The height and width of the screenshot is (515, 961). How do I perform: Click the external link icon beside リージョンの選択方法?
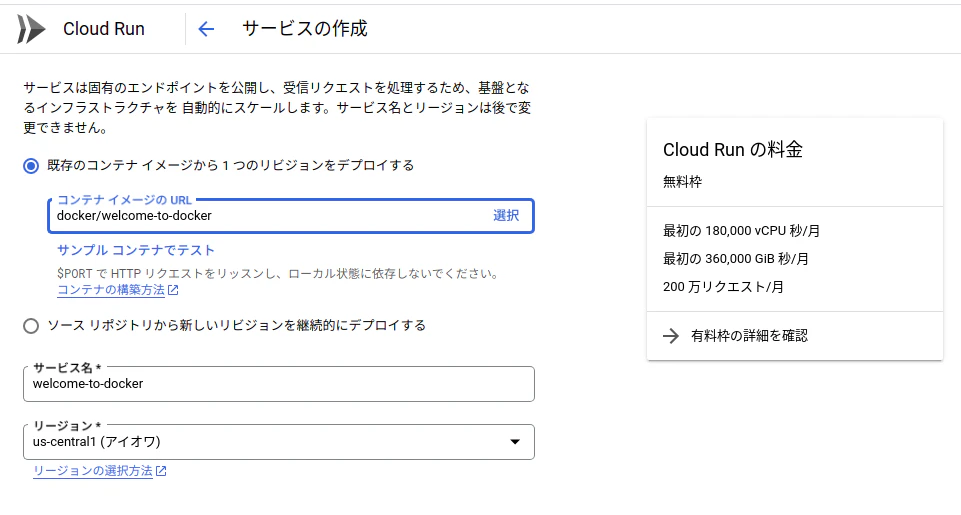pyautogui.click(x=161, y=471)
